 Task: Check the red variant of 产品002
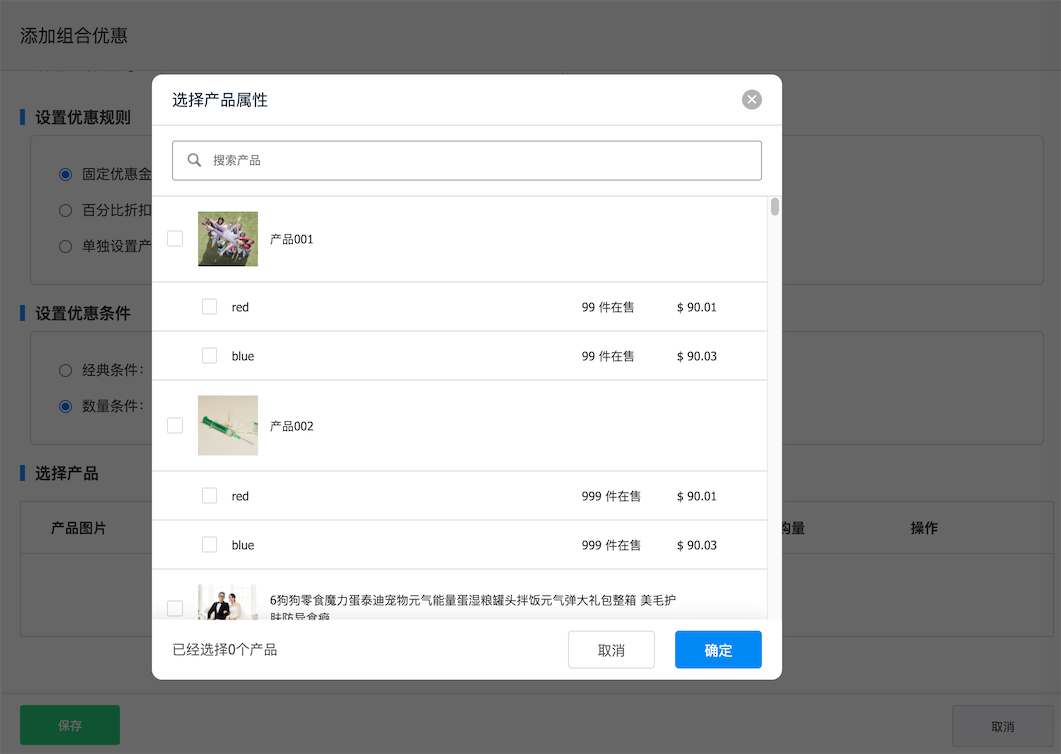210,495
